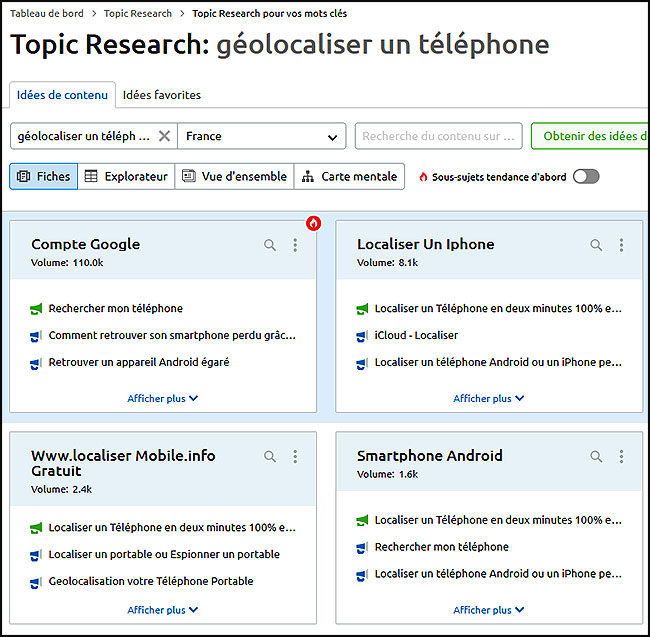Toggle the Sous-sujets tendance d'abord switch

586,177
